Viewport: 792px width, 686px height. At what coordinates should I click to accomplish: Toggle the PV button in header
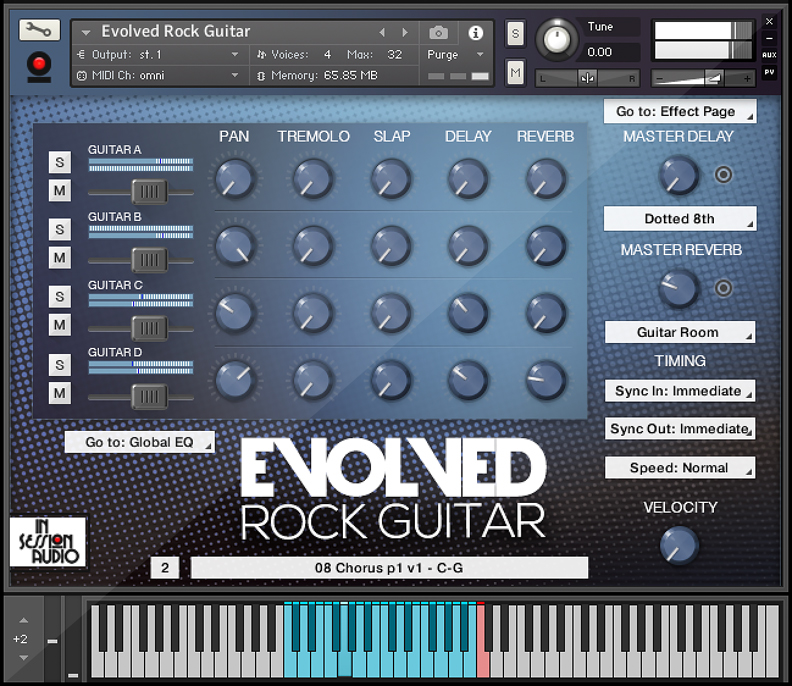click(769, 72)
